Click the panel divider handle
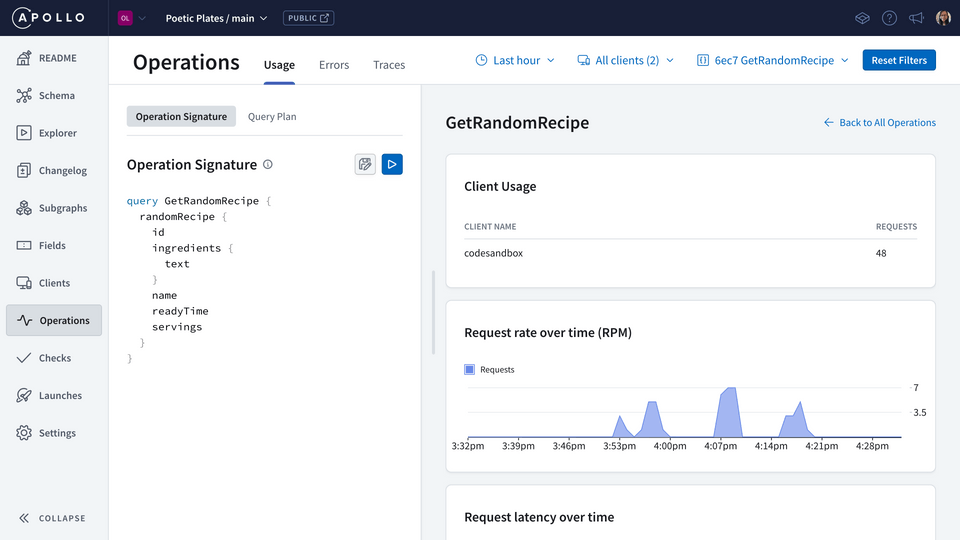 433,312
